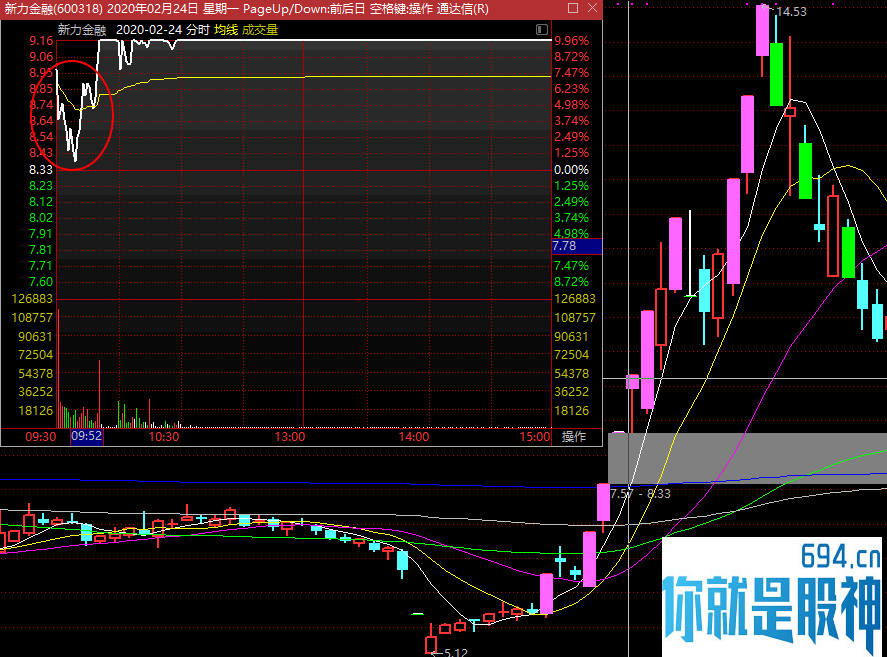887x657 pixels.
Task: Select the 9.06 price axis label
Action: point(41,57)
